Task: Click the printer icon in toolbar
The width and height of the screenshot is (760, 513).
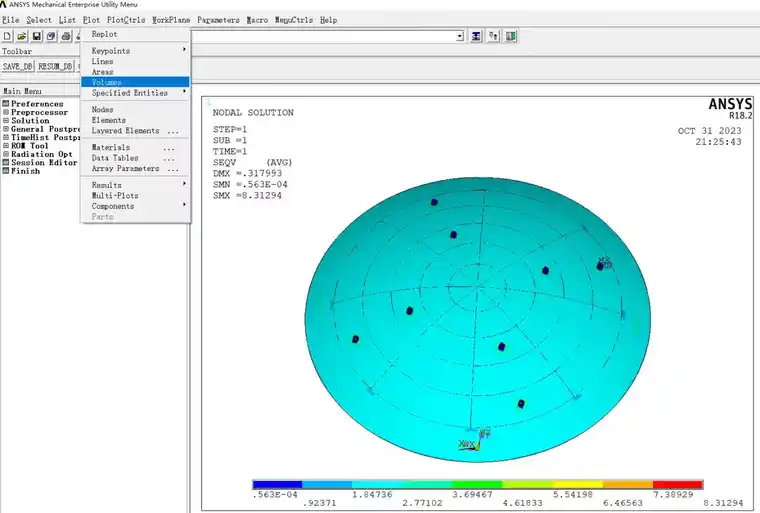Action: 66,36
